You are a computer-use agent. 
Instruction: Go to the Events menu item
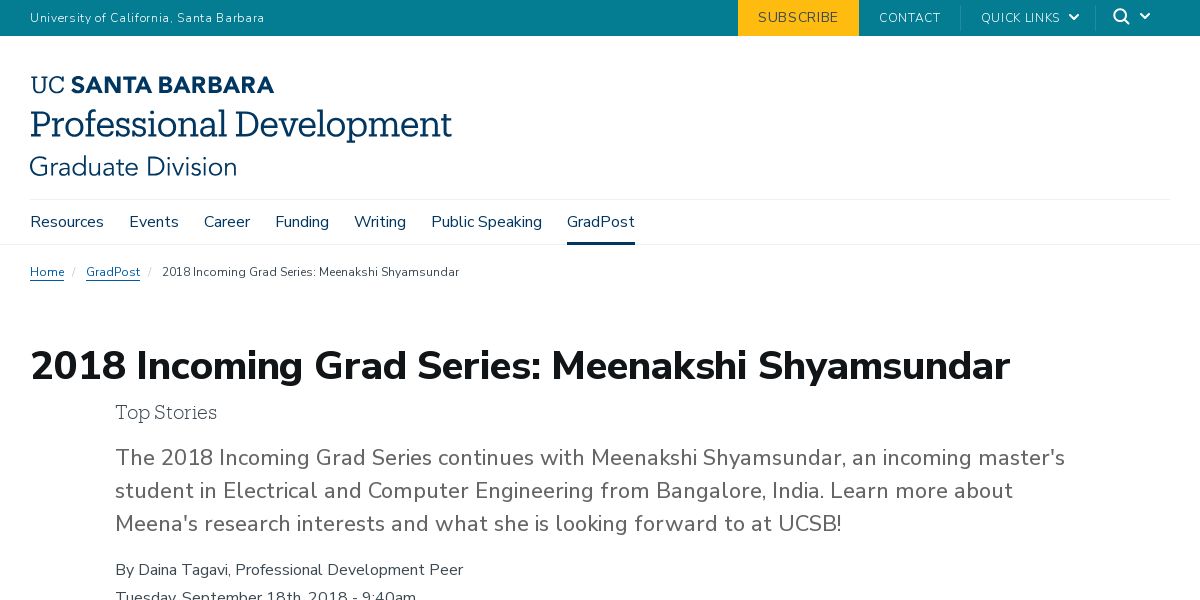(154, 222)
